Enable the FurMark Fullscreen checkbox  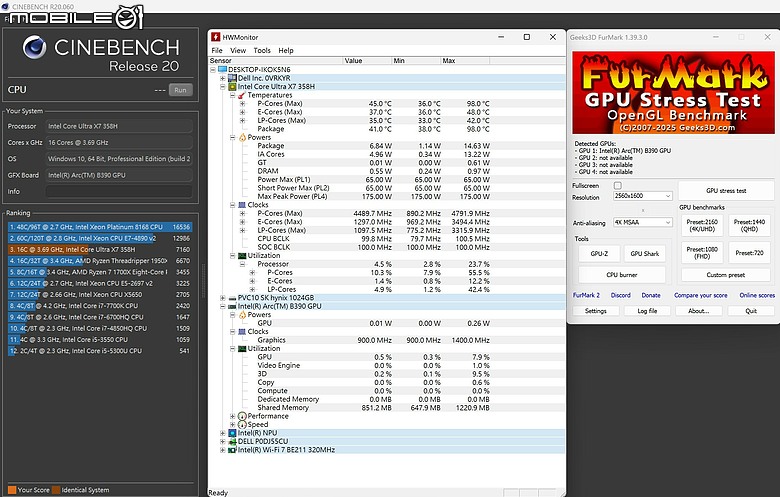pyautogui.click(x=618, y=186)
